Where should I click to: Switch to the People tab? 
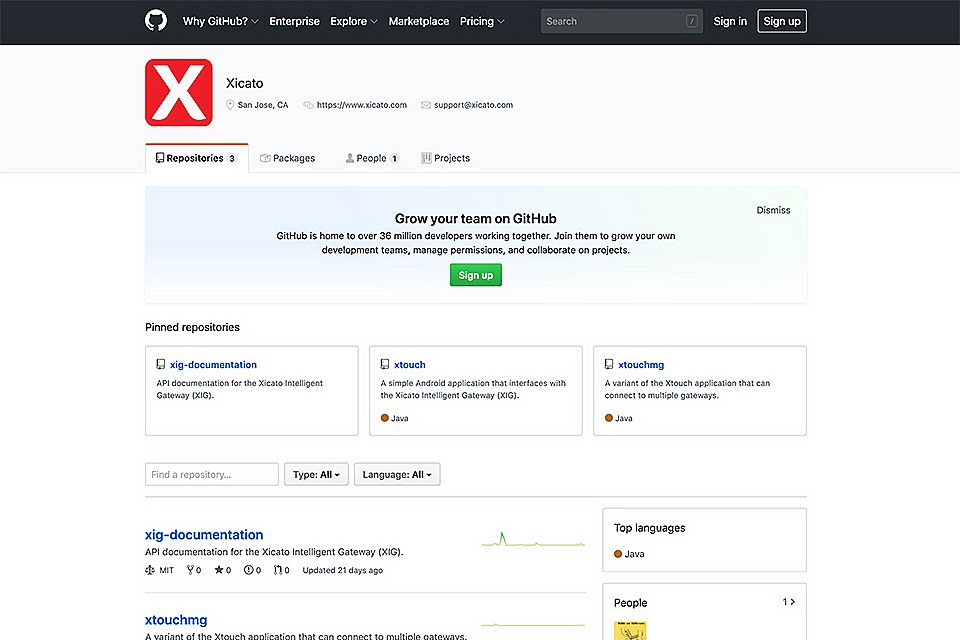coord(372,157)
